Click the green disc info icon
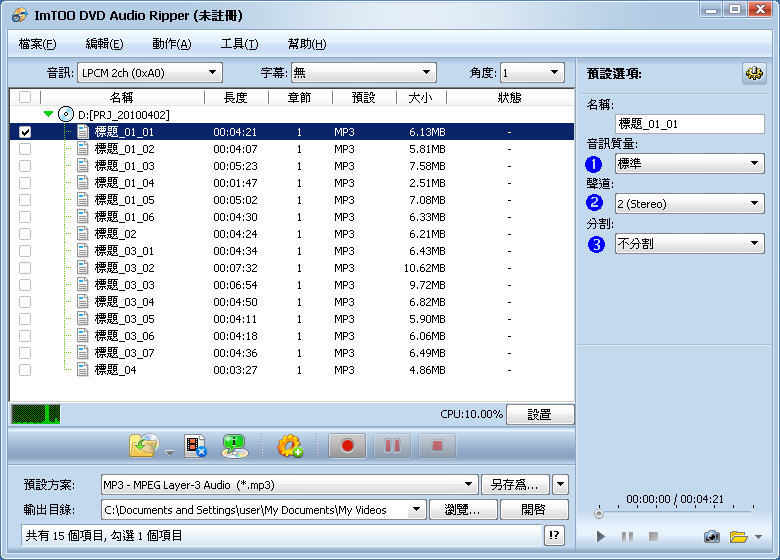The height and width of the screenshot is (560, 780). point(235,446)
